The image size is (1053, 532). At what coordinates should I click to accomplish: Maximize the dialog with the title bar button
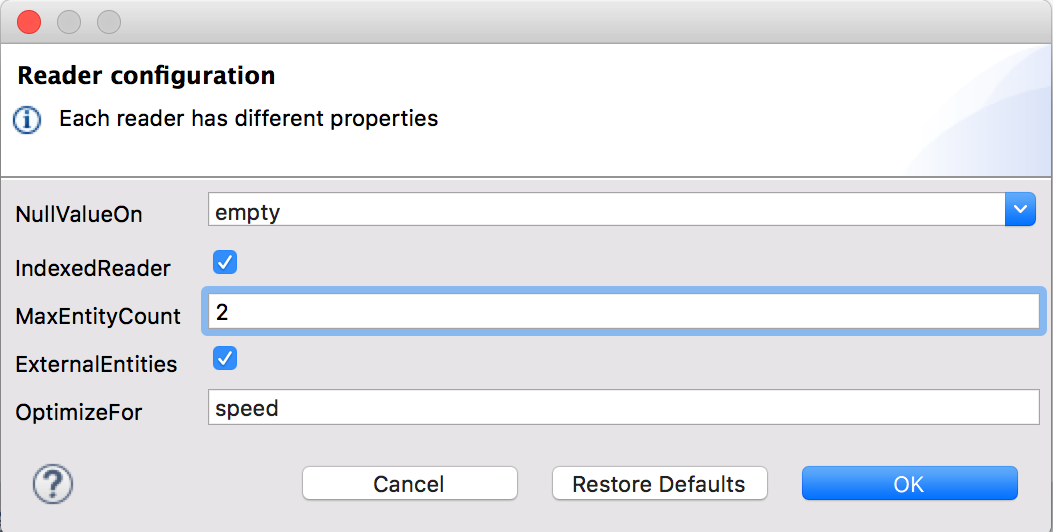tap(108, 21)
